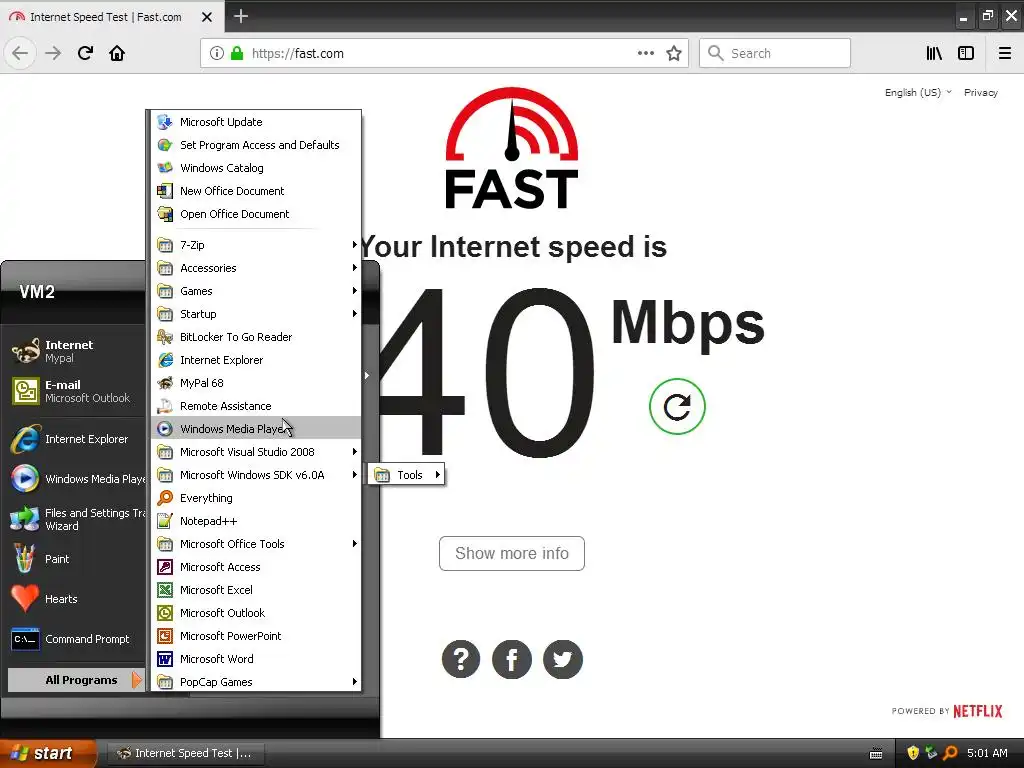Screen dimensions: 1024x768
Task: Launch Hearts from Start menu
Action: tap(76, 599)
